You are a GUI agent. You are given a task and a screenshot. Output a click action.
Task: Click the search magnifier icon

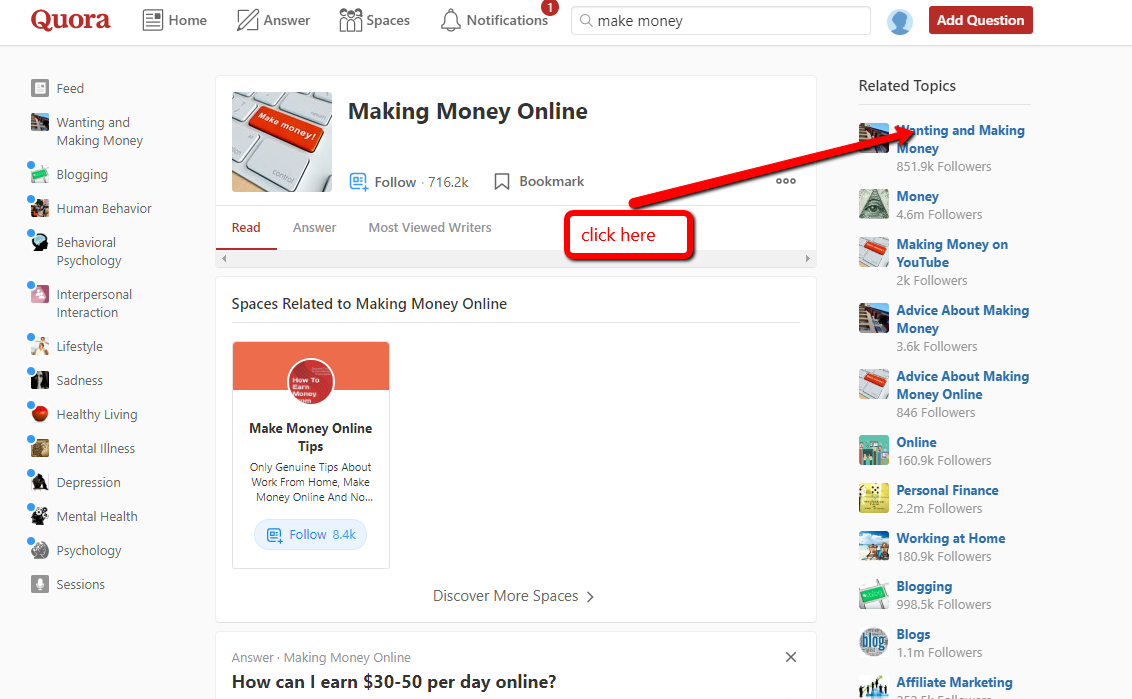(x=586, y=20)
